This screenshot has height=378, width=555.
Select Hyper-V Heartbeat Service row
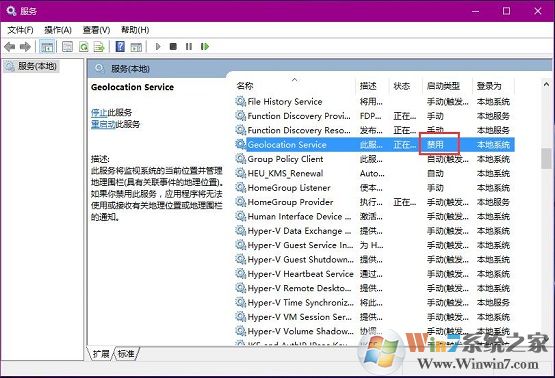[x=374, y=274]
